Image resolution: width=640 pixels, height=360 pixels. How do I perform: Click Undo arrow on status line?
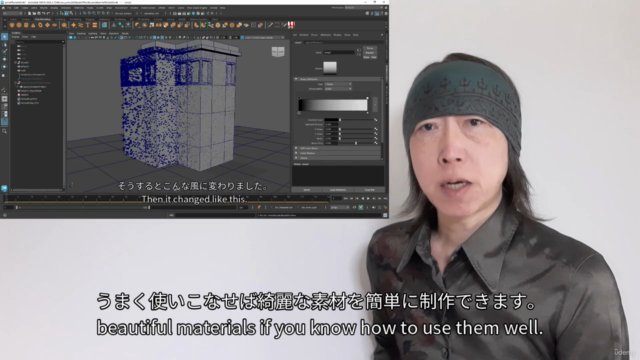coord(45,13)
